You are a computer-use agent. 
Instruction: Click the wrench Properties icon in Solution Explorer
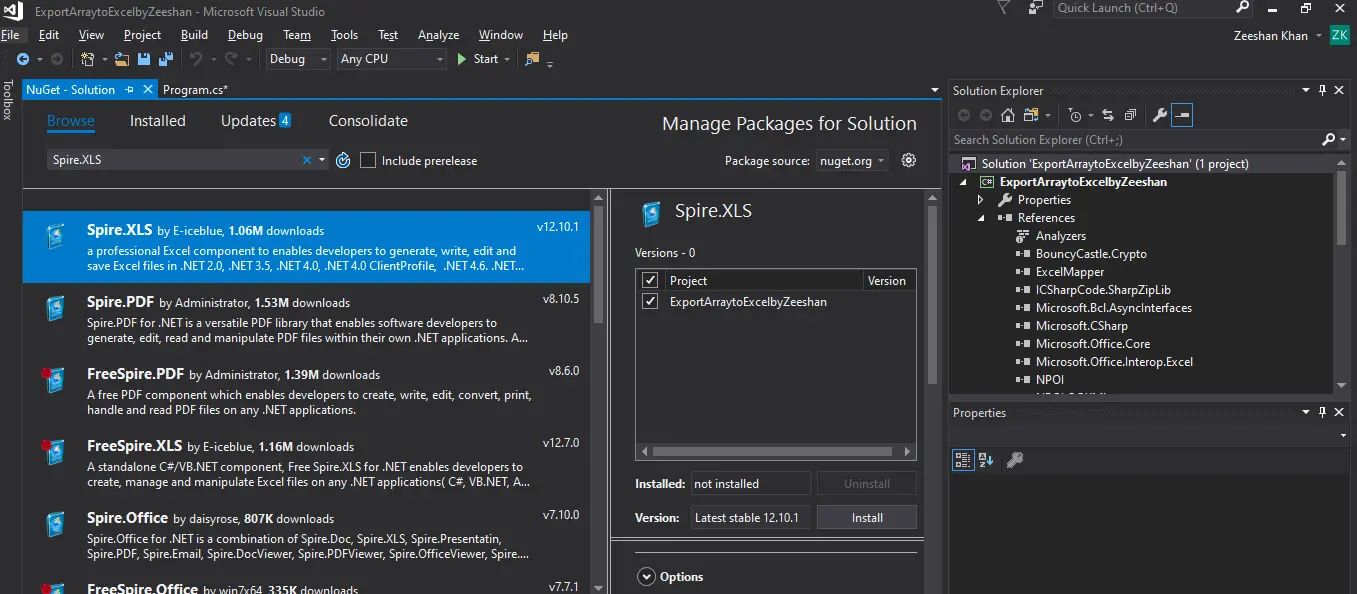(x=1160, y=115)
